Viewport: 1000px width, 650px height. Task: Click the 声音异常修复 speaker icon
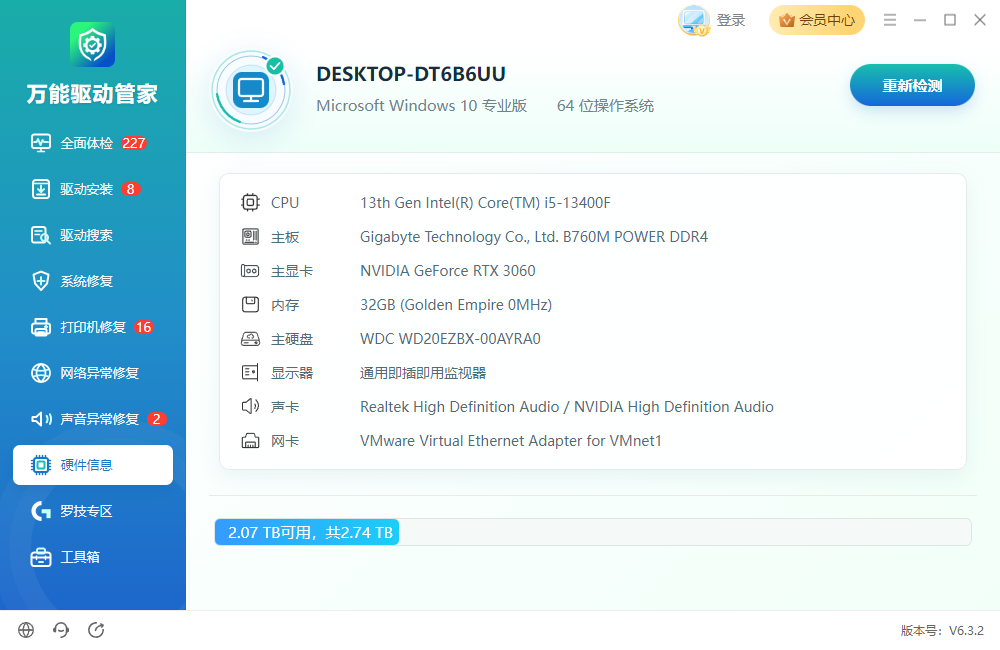(x=41, y=418)
